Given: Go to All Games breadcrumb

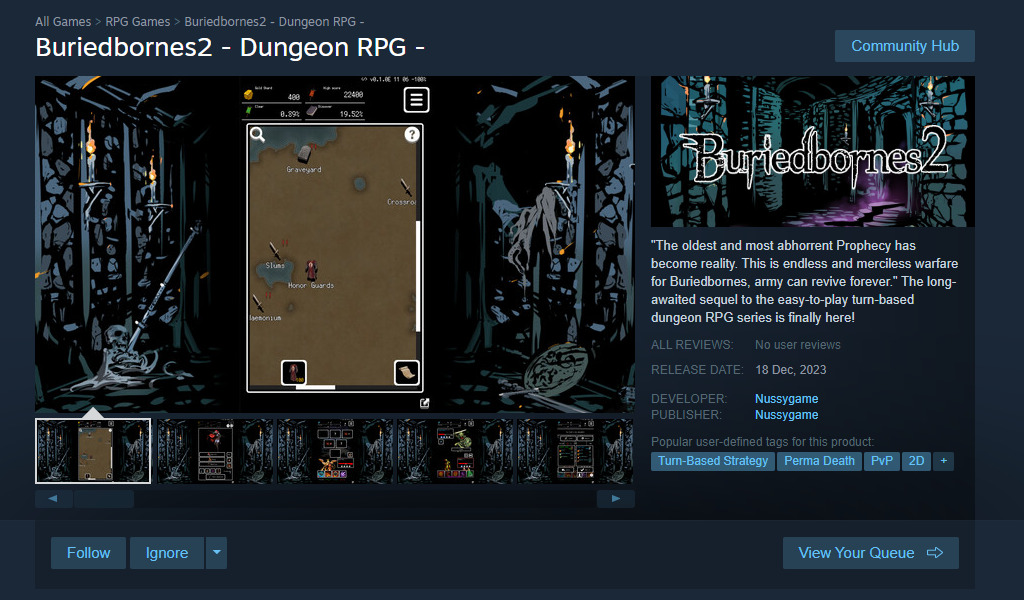Looking at the screenshot, I should (63, 22).
